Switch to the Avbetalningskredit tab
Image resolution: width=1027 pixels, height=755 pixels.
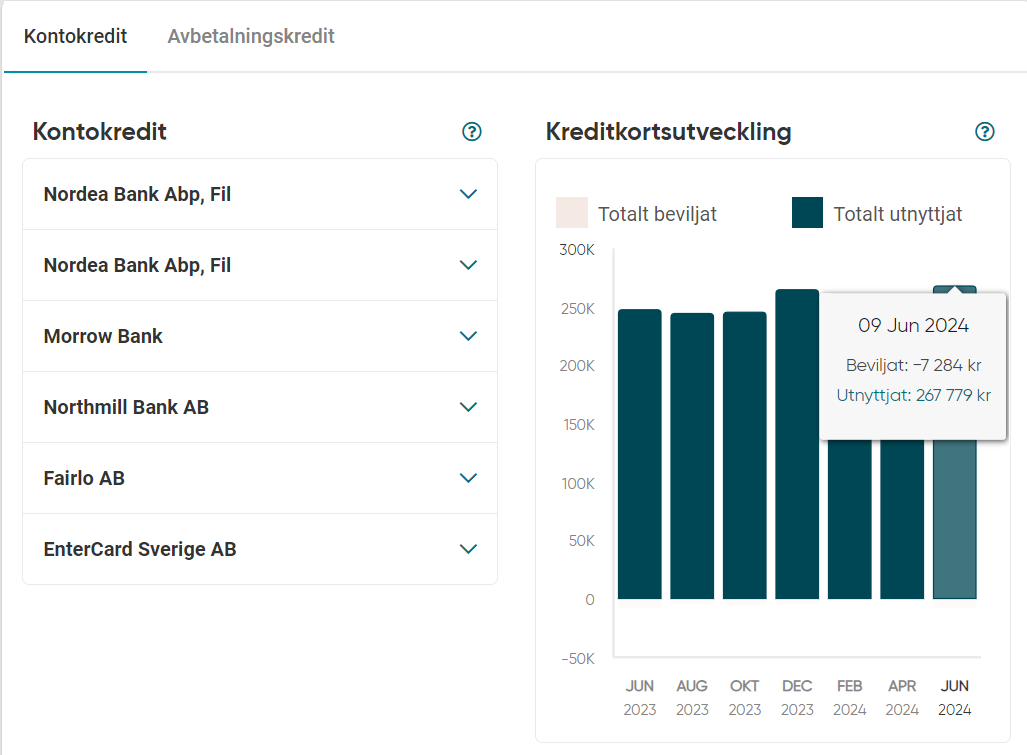tap(251, 37)
